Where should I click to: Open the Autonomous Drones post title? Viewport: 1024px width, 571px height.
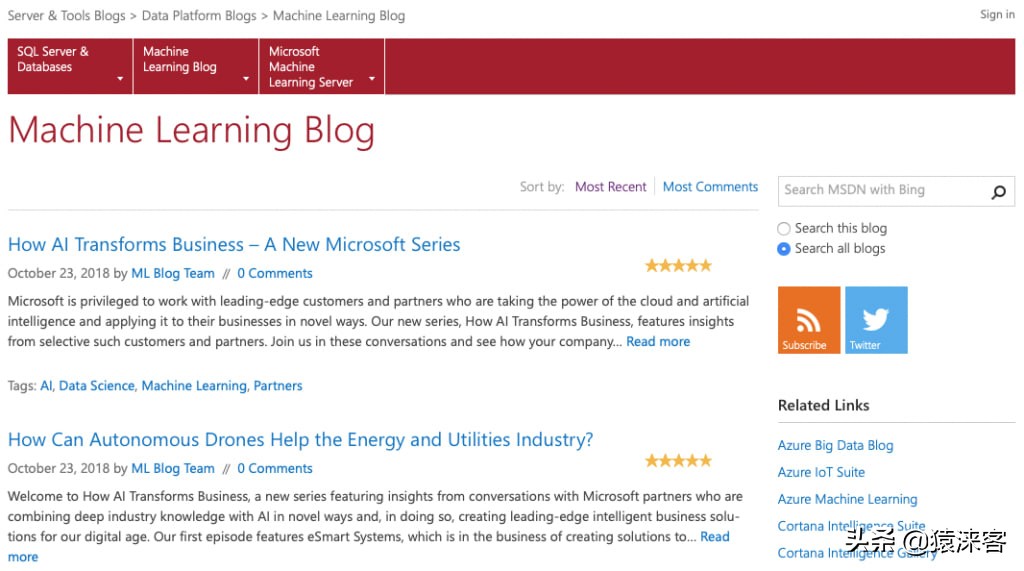click(300, 440)
